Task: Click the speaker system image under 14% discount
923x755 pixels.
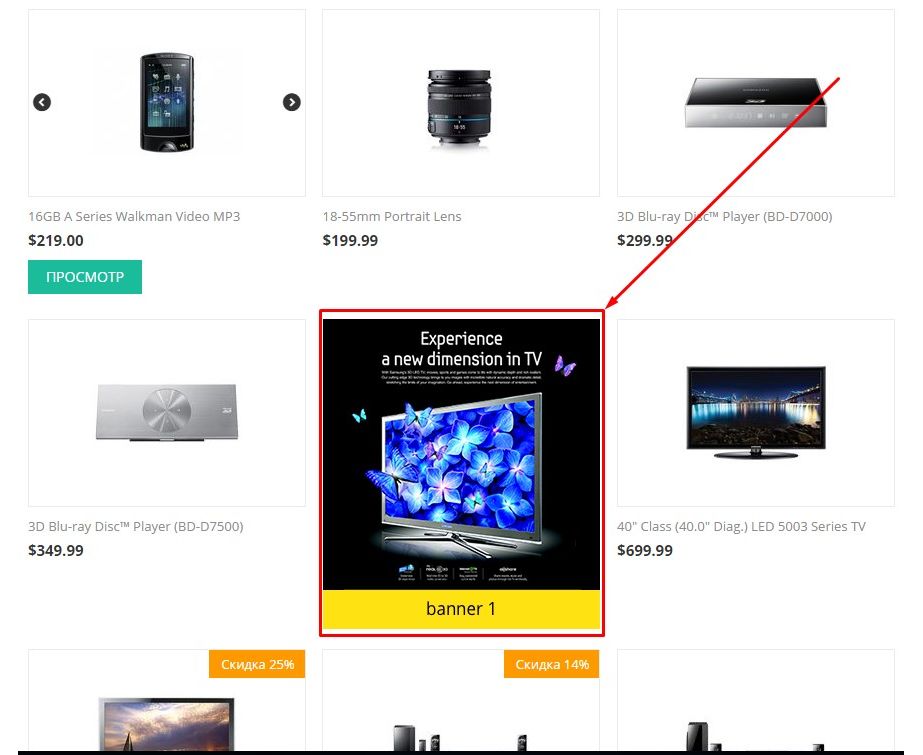Action: point(462,737)
